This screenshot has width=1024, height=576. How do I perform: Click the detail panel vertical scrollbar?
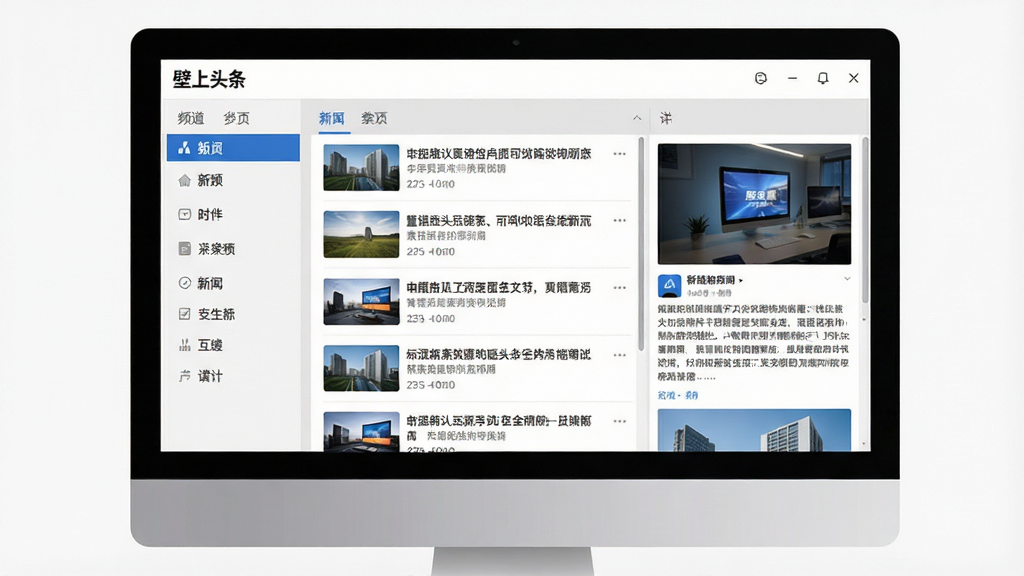coord(865,220)
